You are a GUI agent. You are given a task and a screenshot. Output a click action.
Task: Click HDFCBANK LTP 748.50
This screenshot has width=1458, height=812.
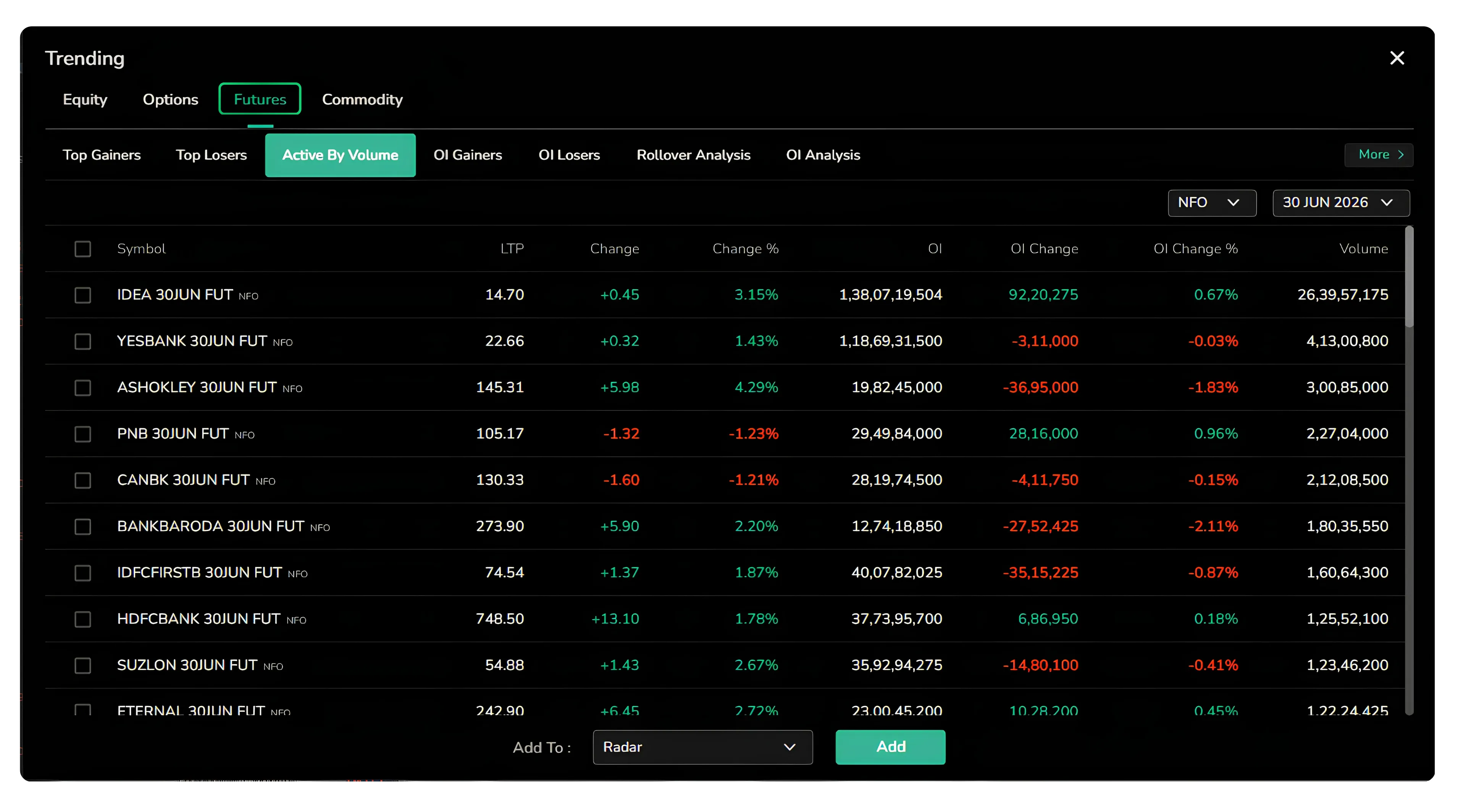(500, 619)
